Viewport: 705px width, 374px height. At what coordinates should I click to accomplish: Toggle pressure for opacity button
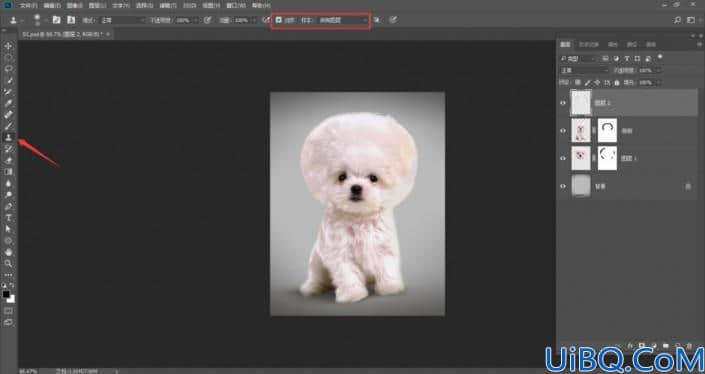207,20
